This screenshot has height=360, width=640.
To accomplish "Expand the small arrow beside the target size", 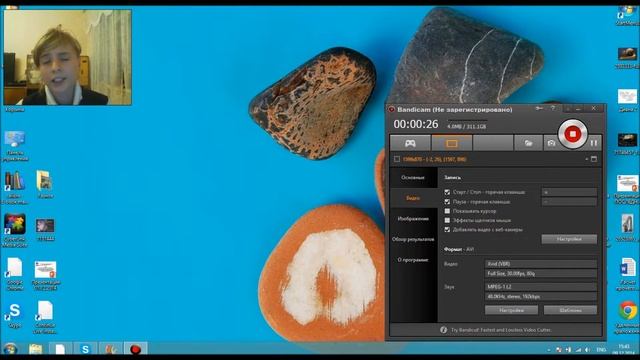I will point(587,159).
